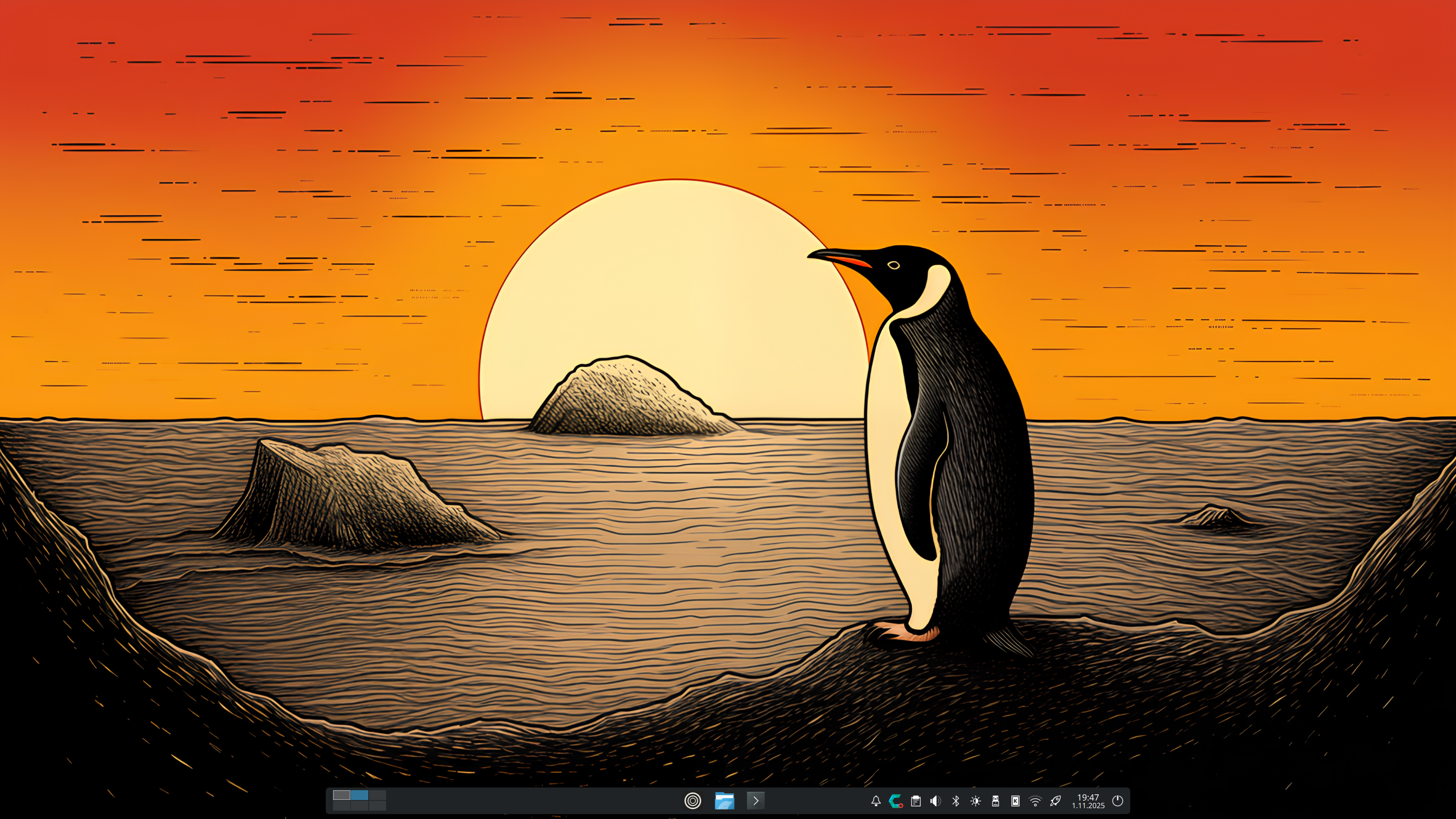Image resolution: width=1456 pixels, height=819 pixels.
Task: Open Bluetooth settings from system tray
Action: 955,801
